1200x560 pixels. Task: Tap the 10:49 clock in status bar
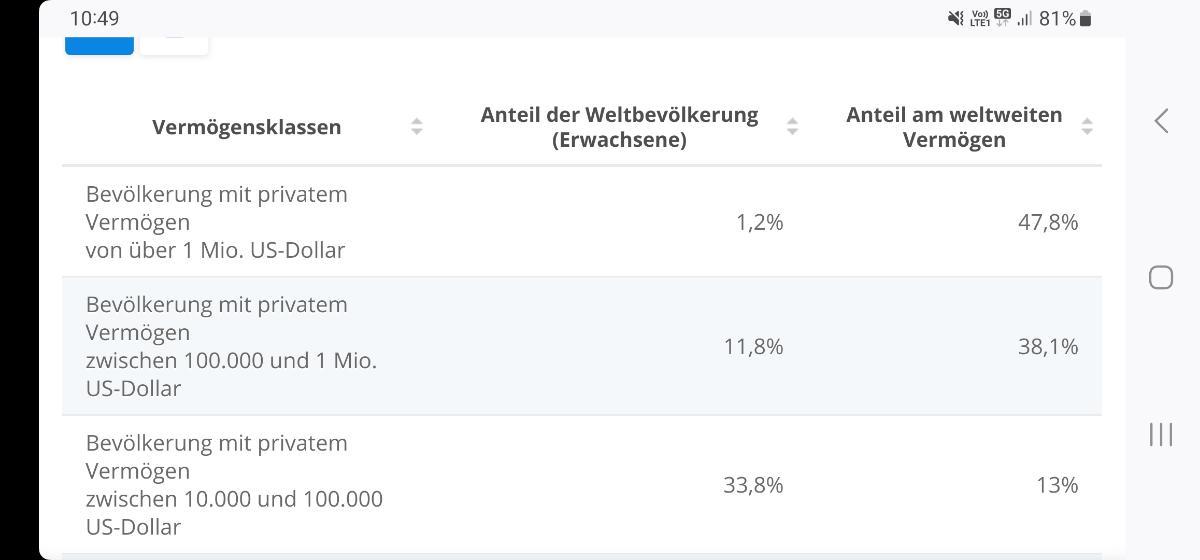tap(94, 19)
